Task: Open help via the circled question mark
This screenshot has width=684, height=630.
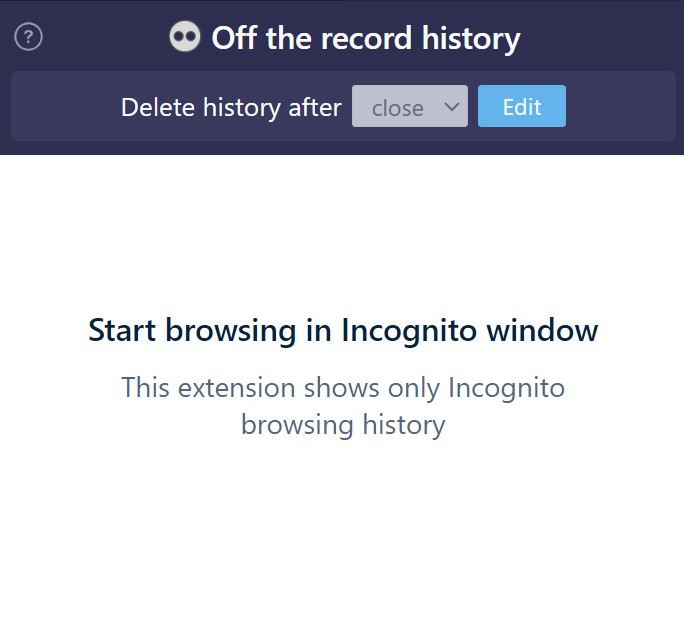Action: [x=29, y=38]
